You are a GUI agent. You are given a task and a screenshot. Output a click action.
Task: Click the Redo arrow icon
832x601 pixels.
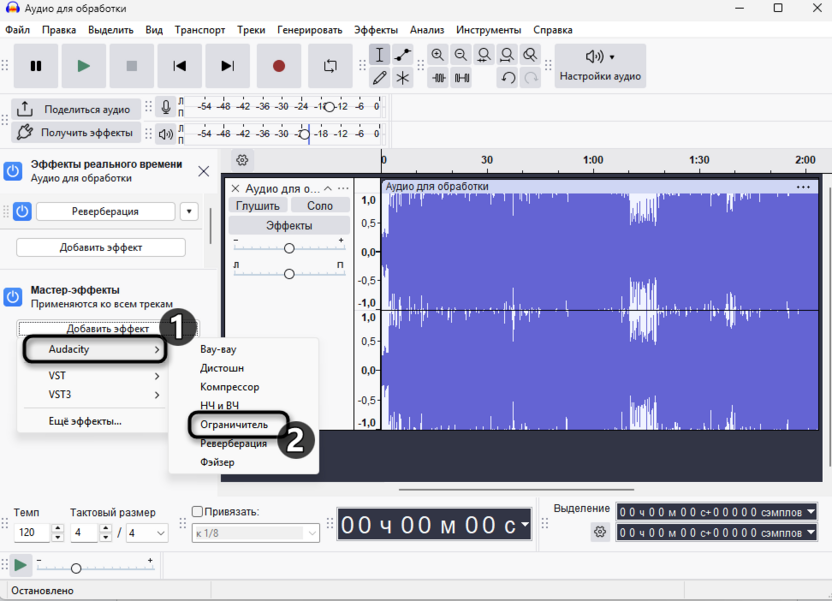pos(531,78)
